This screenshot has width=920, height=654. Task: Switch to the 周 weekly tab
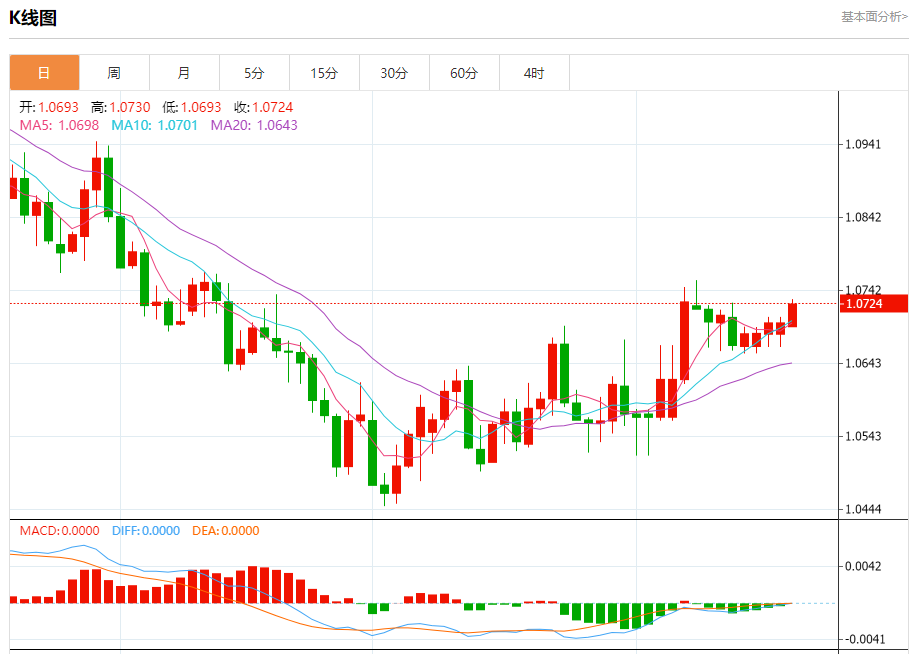tap(114, 73)
